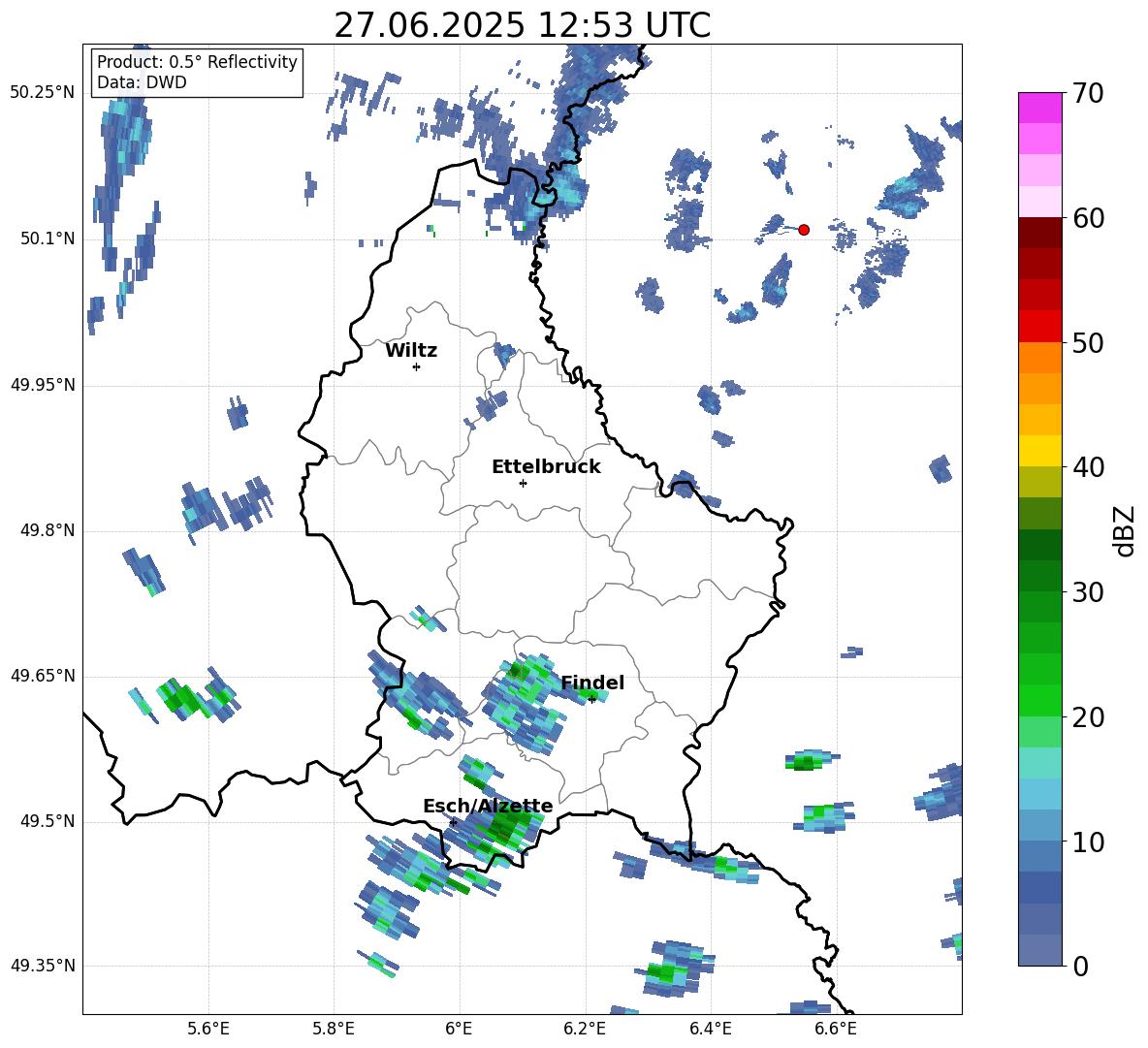Click the 6.2°E longitude label
The image size is (1148, 1048).
[585, 1029]
